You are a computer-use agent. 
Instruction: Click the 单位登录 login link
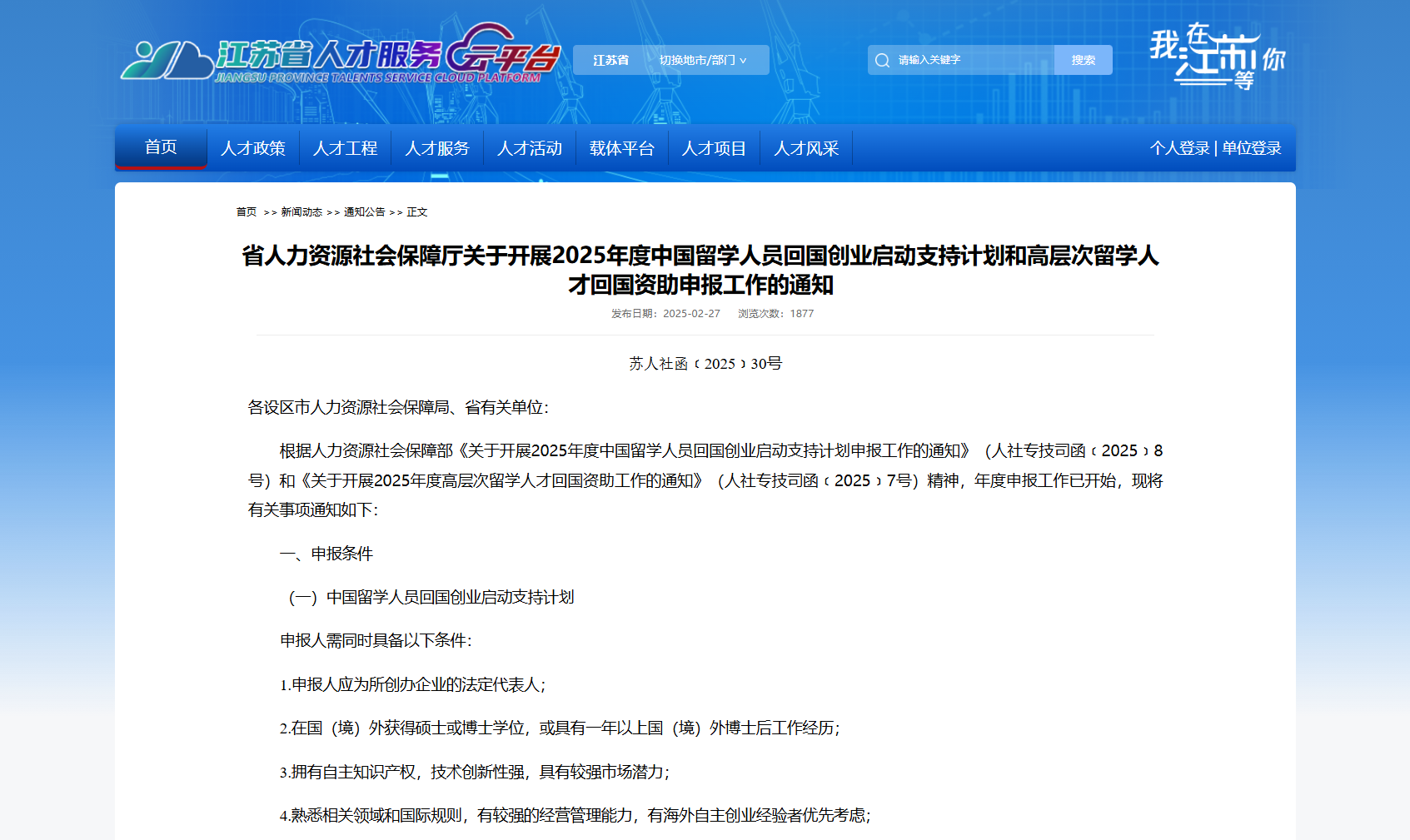pos(1251,147)
